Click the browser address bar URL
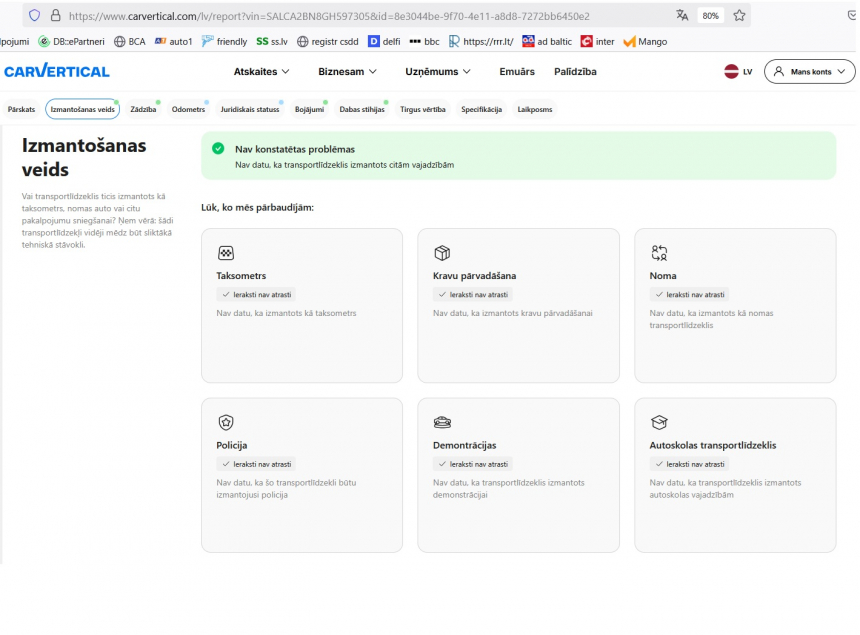 click(329, 16)
